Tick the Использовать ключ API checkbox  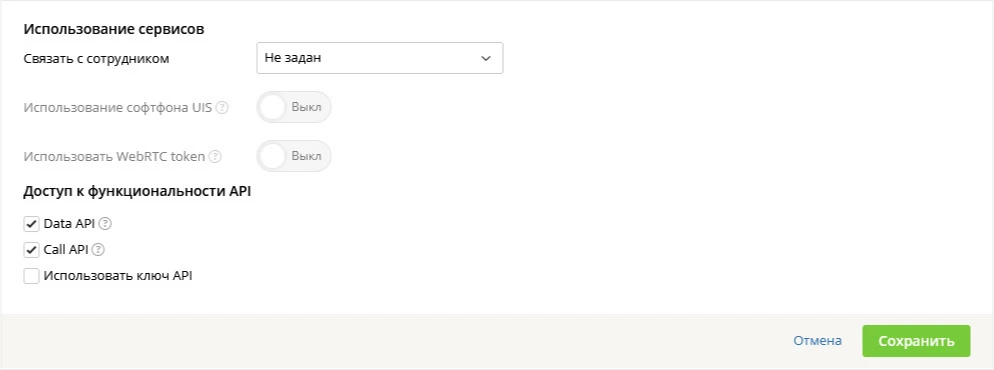tap(32, 276)
